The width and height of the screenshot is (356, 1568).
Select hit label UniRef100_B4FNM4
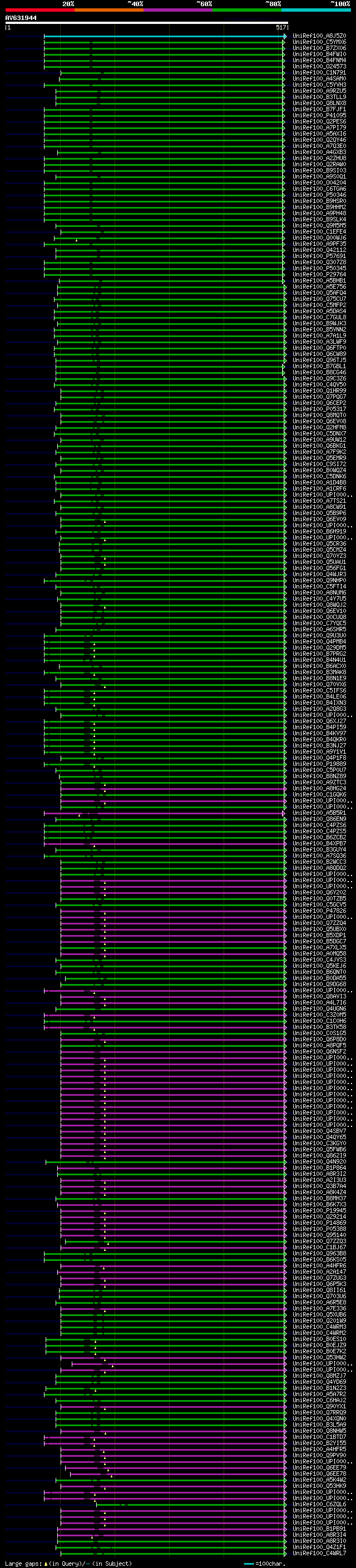tap(319, 60)
